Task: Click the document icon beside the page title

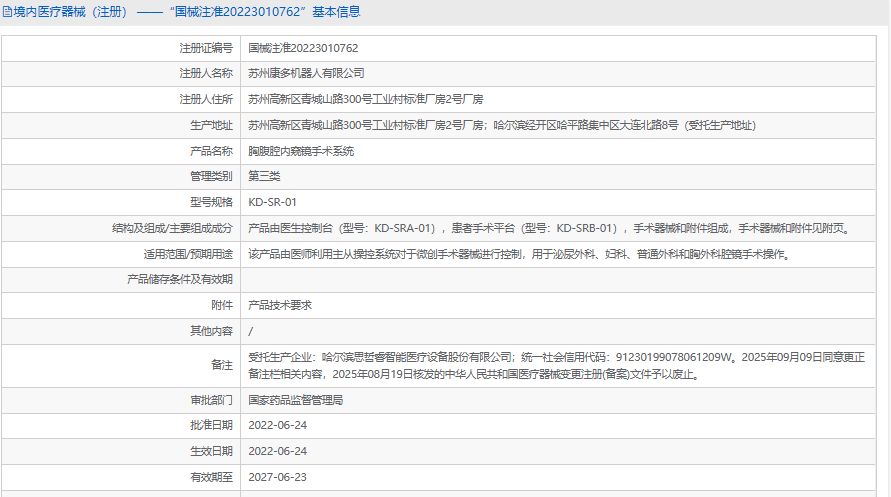Action: pos(7,12)
